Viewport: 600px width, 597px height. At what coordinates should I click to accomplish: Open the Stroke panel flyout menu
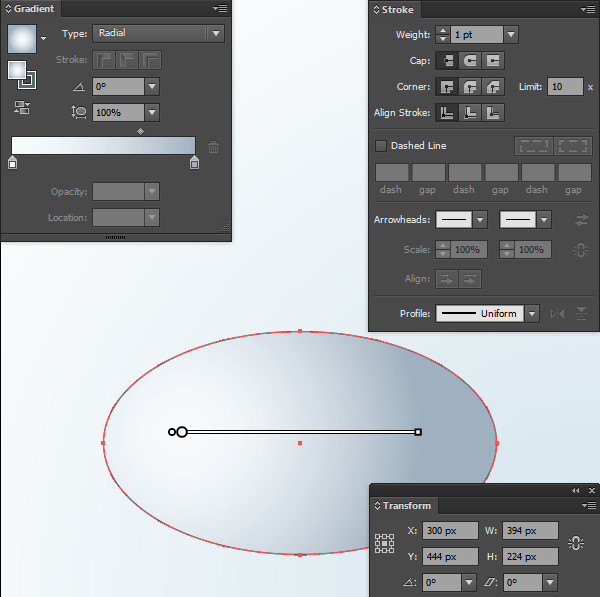[588, 9]
